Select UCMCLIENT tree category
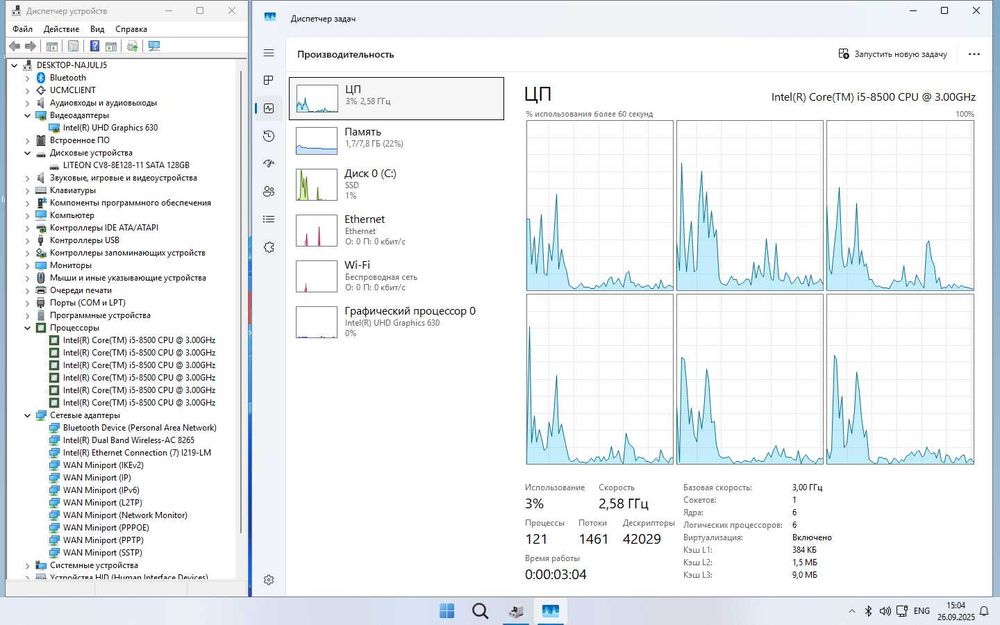 click(73, 91)
